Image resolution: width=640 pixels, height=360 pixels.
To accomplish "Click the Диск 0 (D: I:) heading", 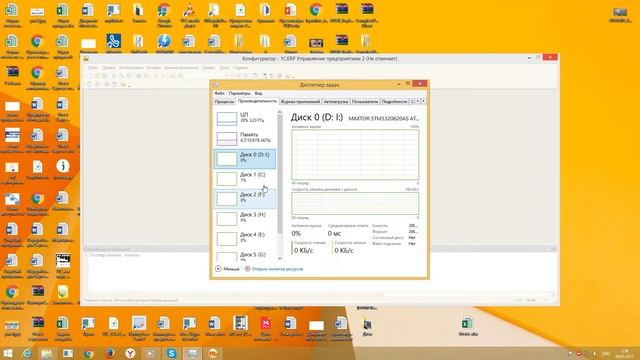I will (x=317, y=118).
